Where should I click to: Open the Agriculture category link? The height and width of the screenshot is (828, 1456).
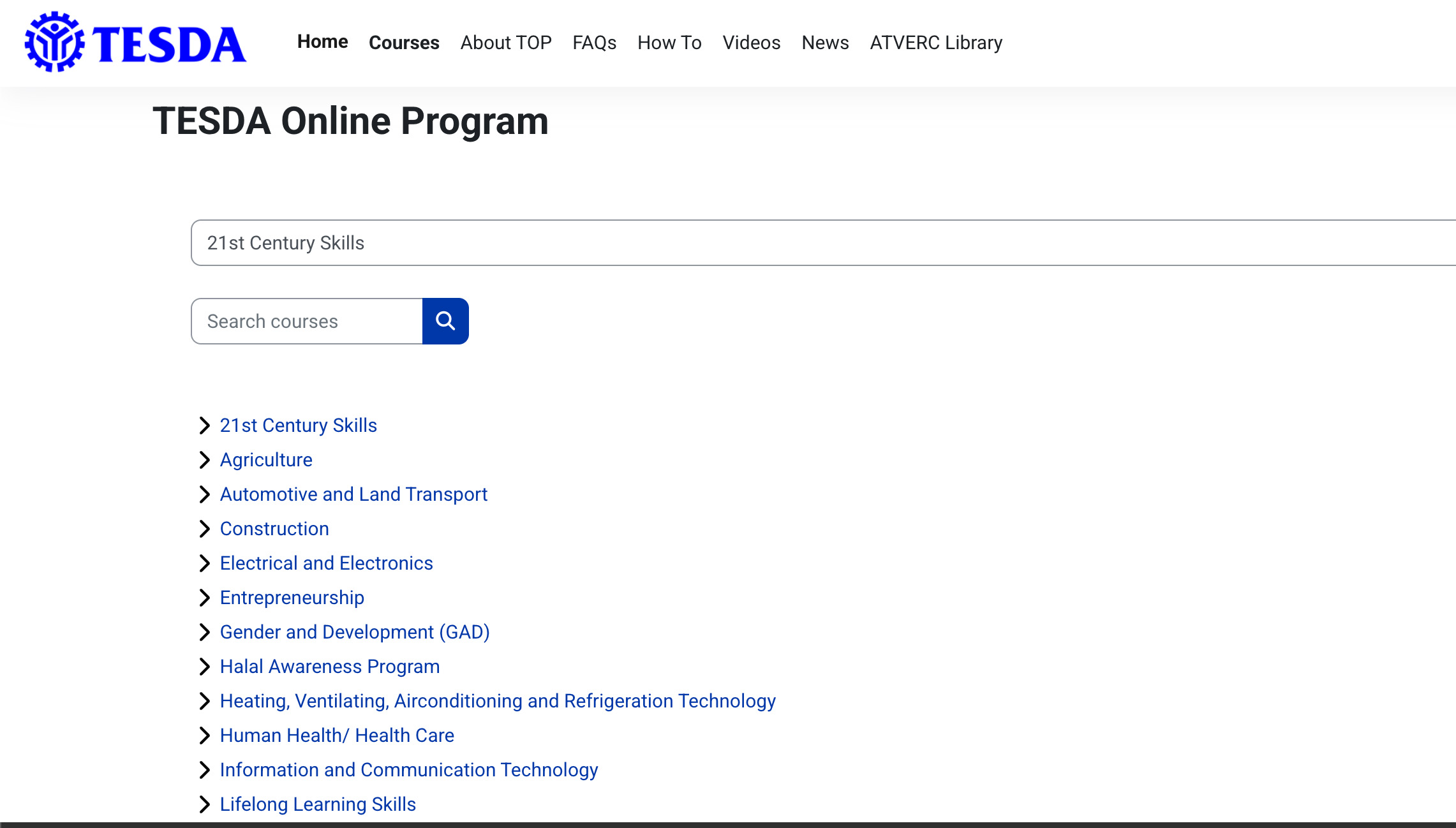click(265, 459)
